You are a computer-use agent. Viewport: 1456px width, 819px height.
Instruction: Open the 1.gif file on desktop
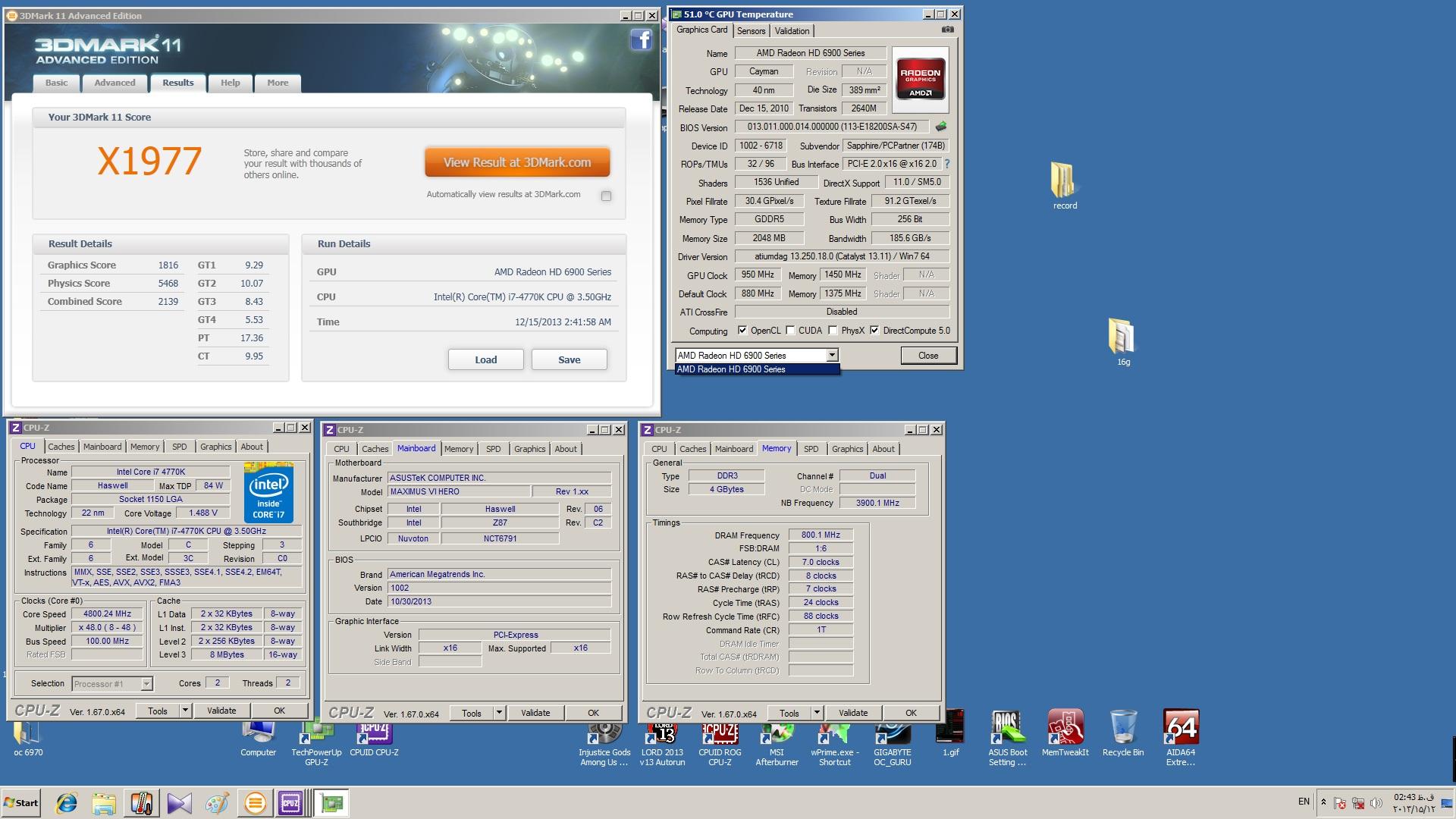[950, 734]
